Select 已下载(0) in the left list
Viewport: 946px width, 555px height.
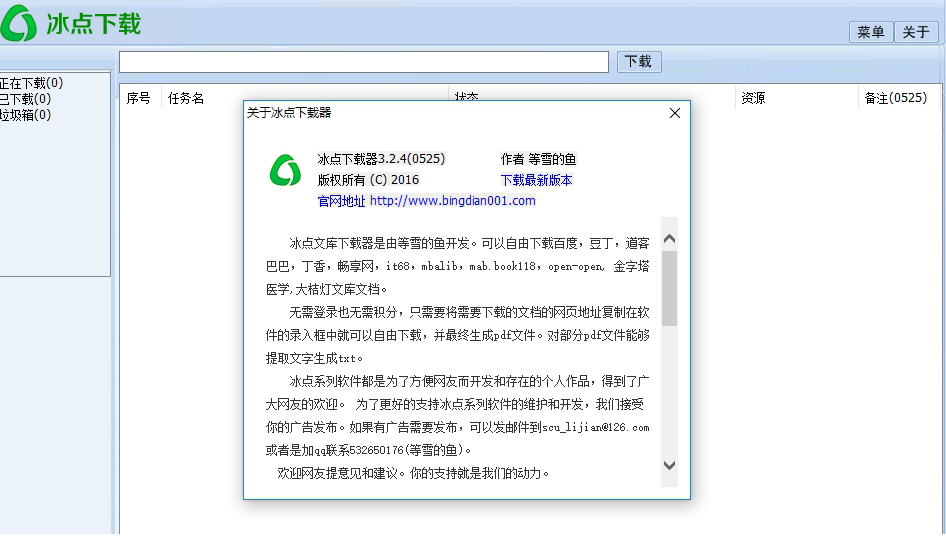[x=25, y=99]
